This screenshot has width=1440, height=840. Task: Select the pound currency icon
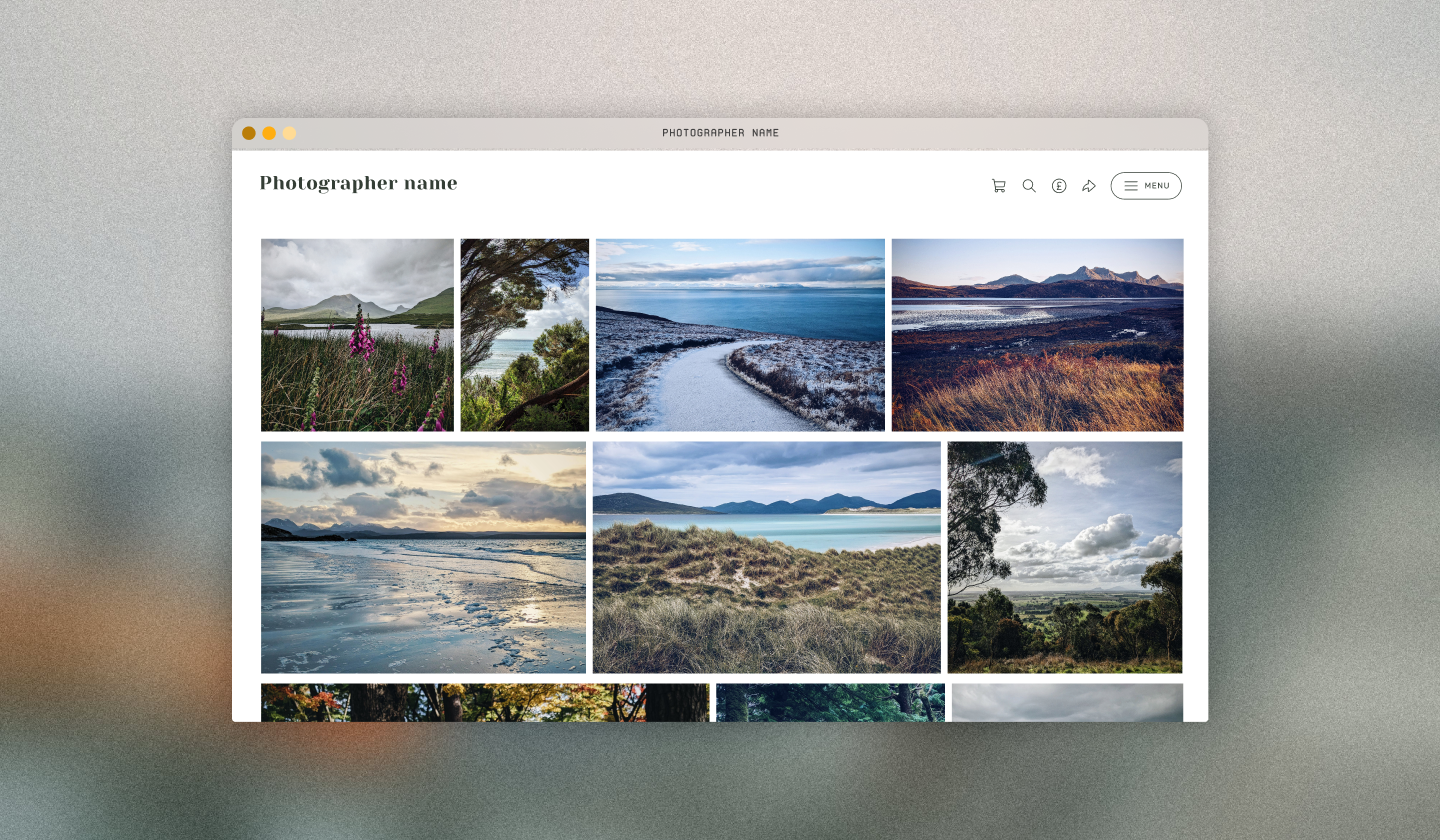1059,185
